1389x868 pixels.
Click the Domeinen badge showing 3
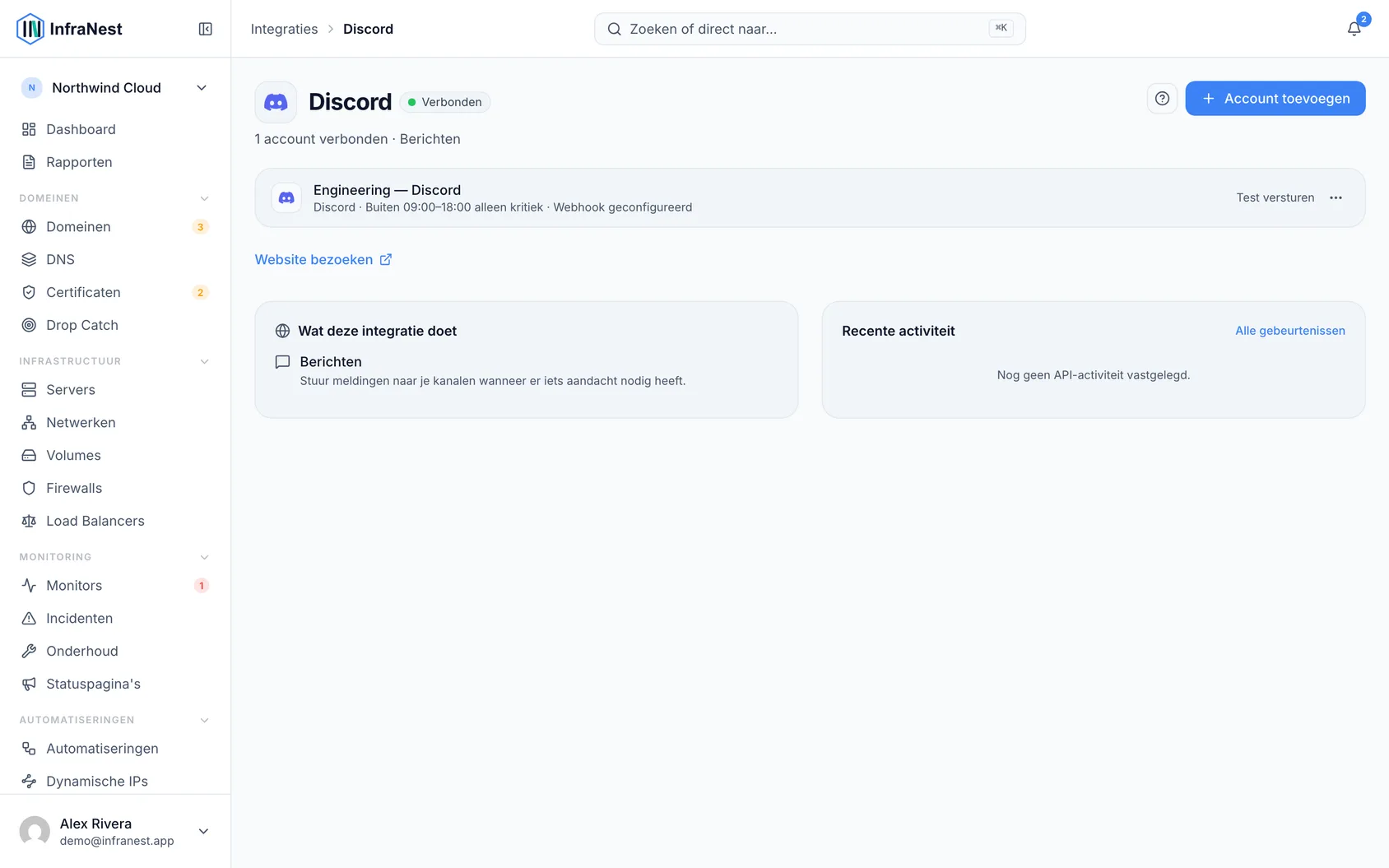point(200,227)
